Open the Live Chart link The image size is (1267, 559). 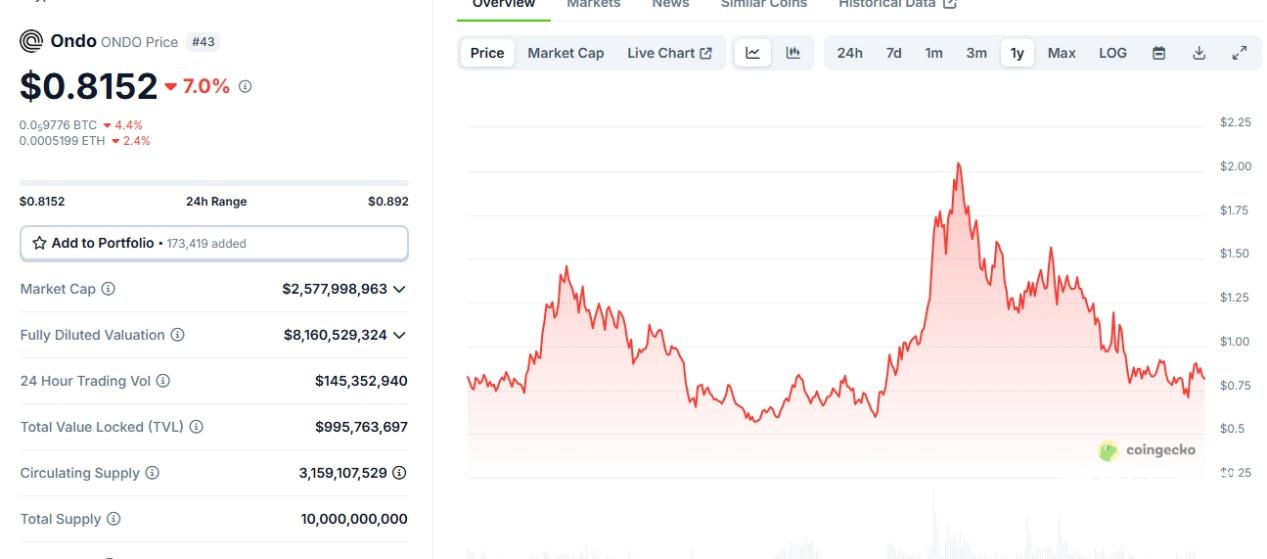[x=669, y=53]
